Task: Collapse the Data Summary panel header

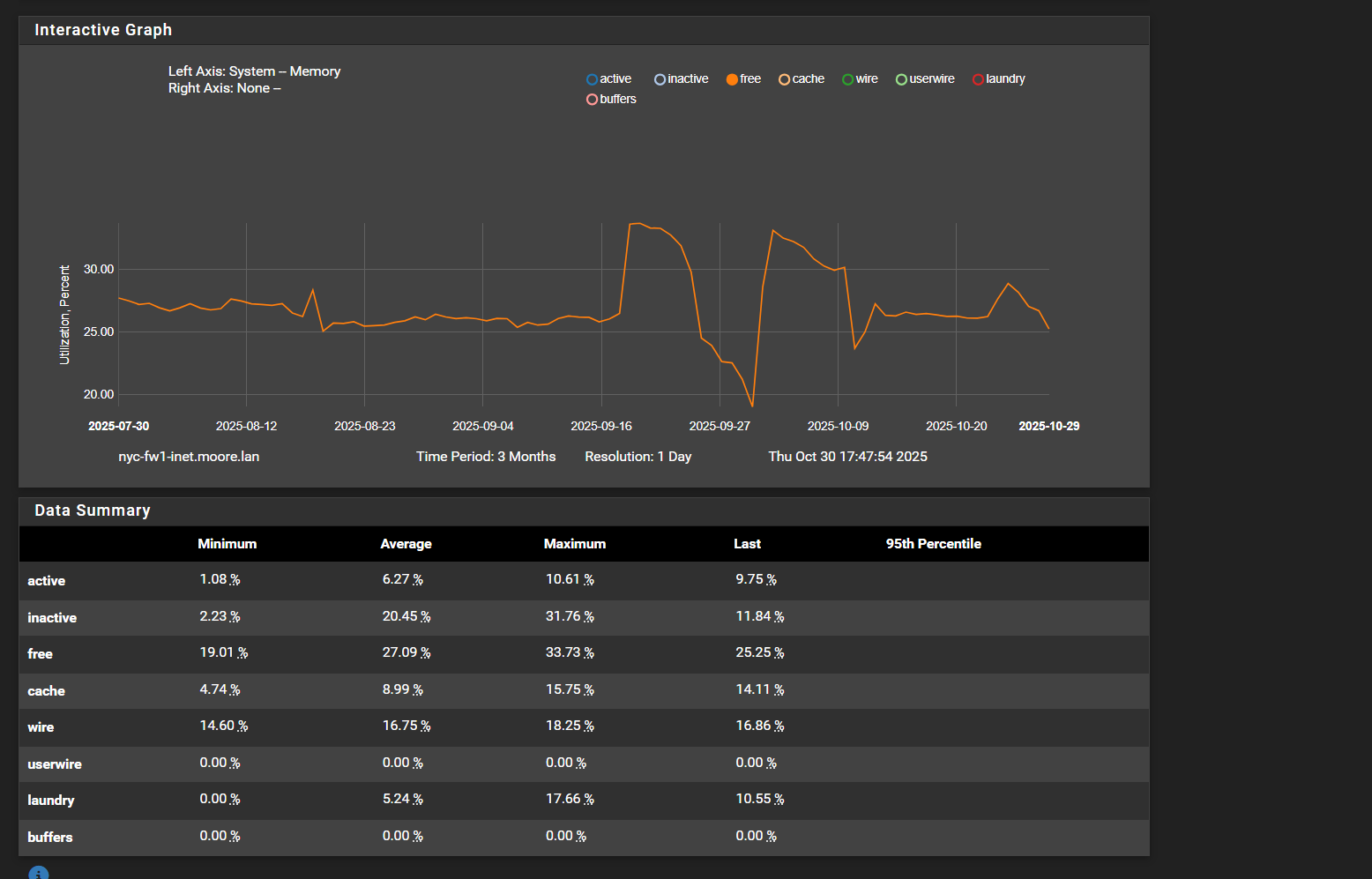Action: (93, 510)
